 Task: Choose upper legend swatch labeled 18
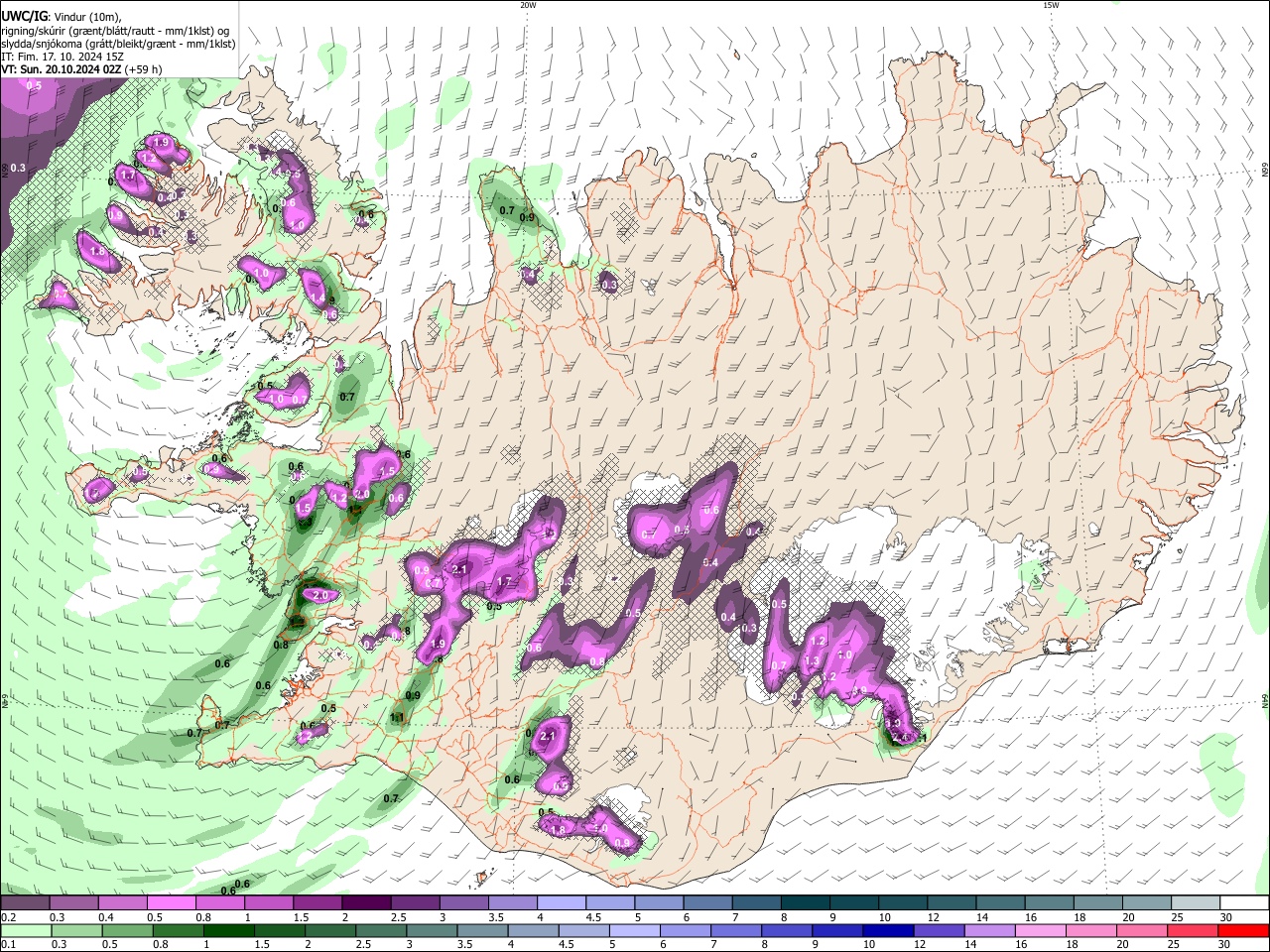pyautogui.click(x=1097, y=903)
